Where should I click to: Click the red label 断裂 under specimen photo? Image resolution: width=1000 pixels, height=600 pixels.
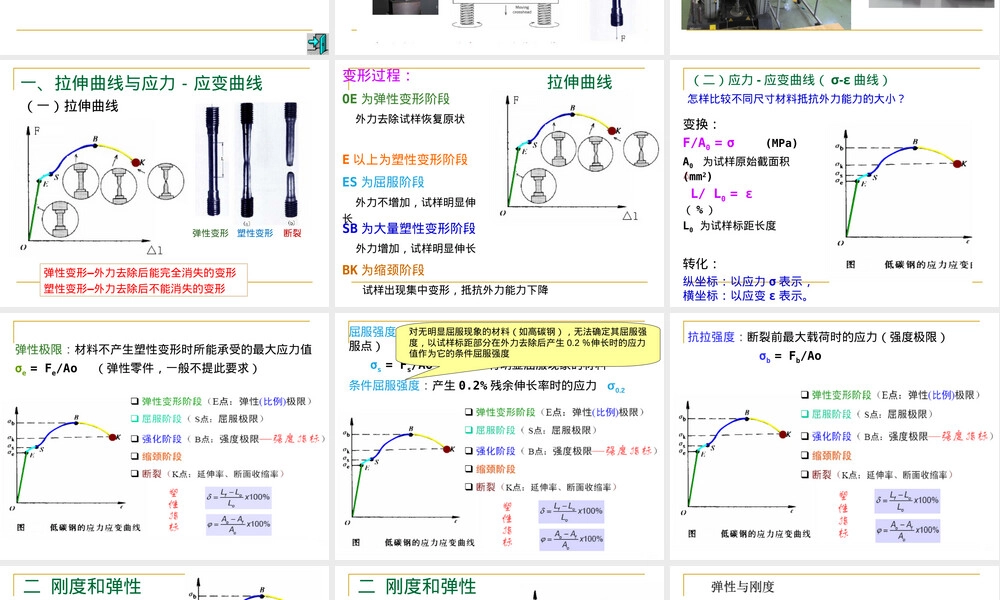point(292,233)
